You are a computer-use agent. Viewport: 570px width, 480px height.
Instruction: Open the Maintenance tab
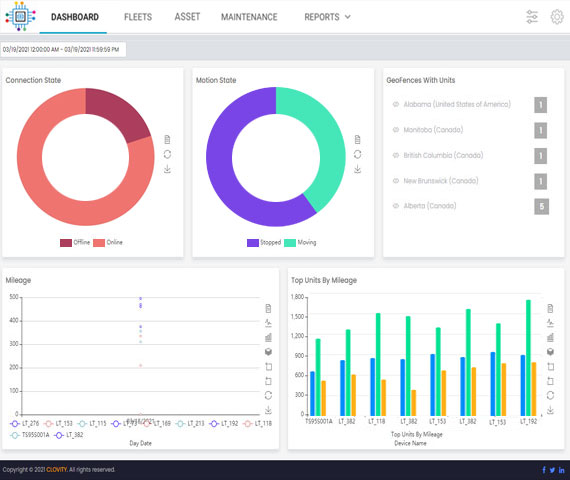pos(249,17)
